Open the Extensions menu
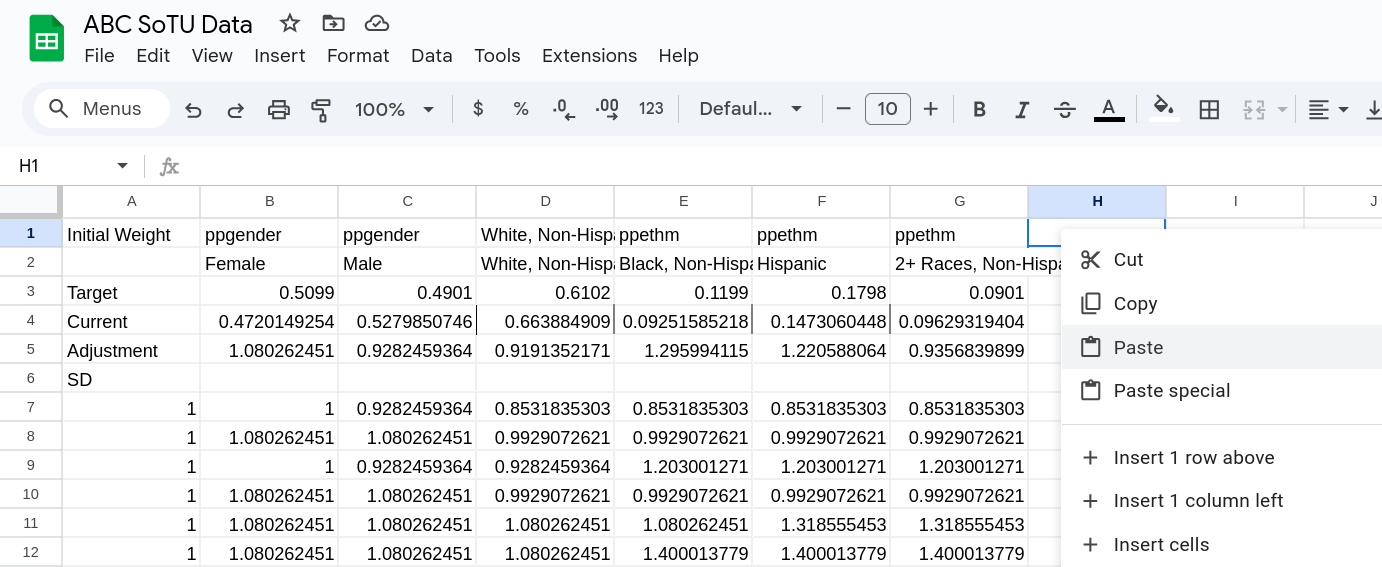This screenshot has width=1382, height=567. coord(589,56)
